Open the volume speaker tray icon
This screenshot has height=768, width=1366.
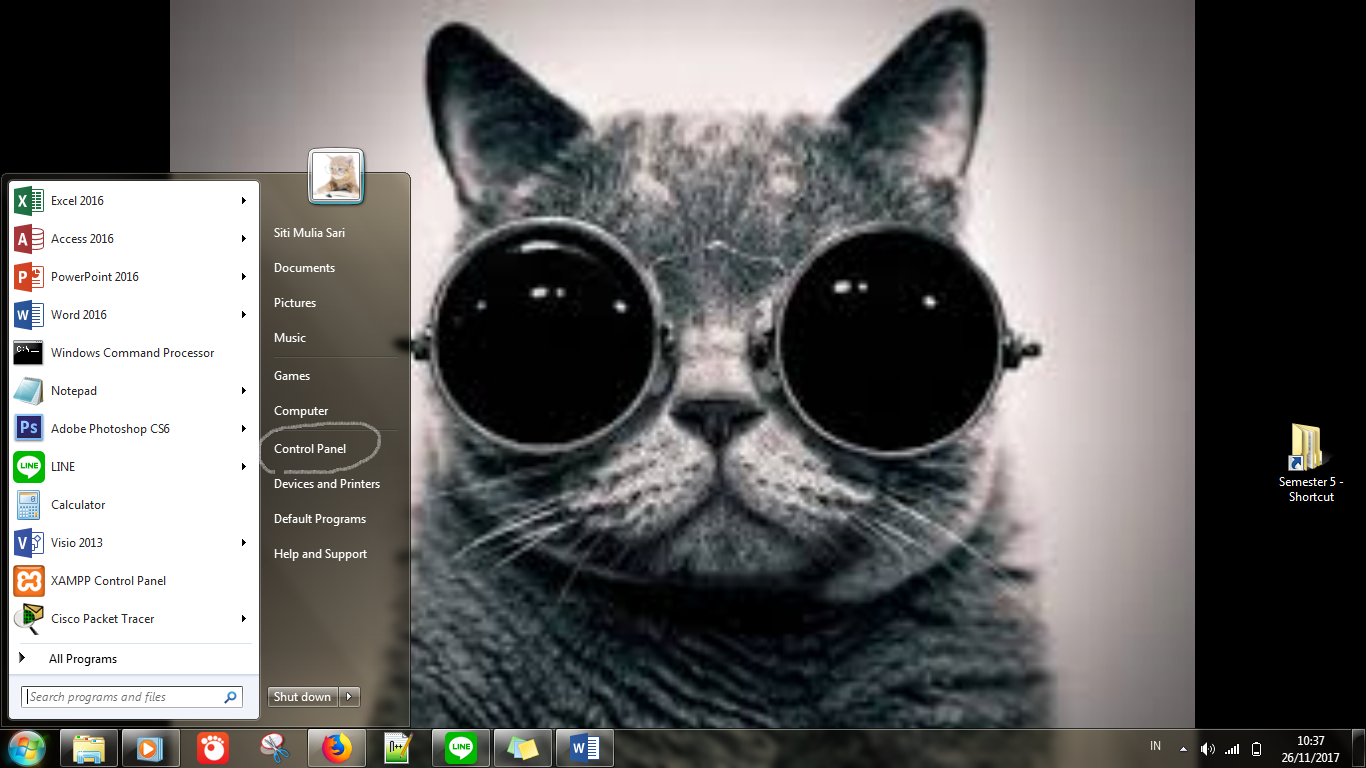point(1208,749)
